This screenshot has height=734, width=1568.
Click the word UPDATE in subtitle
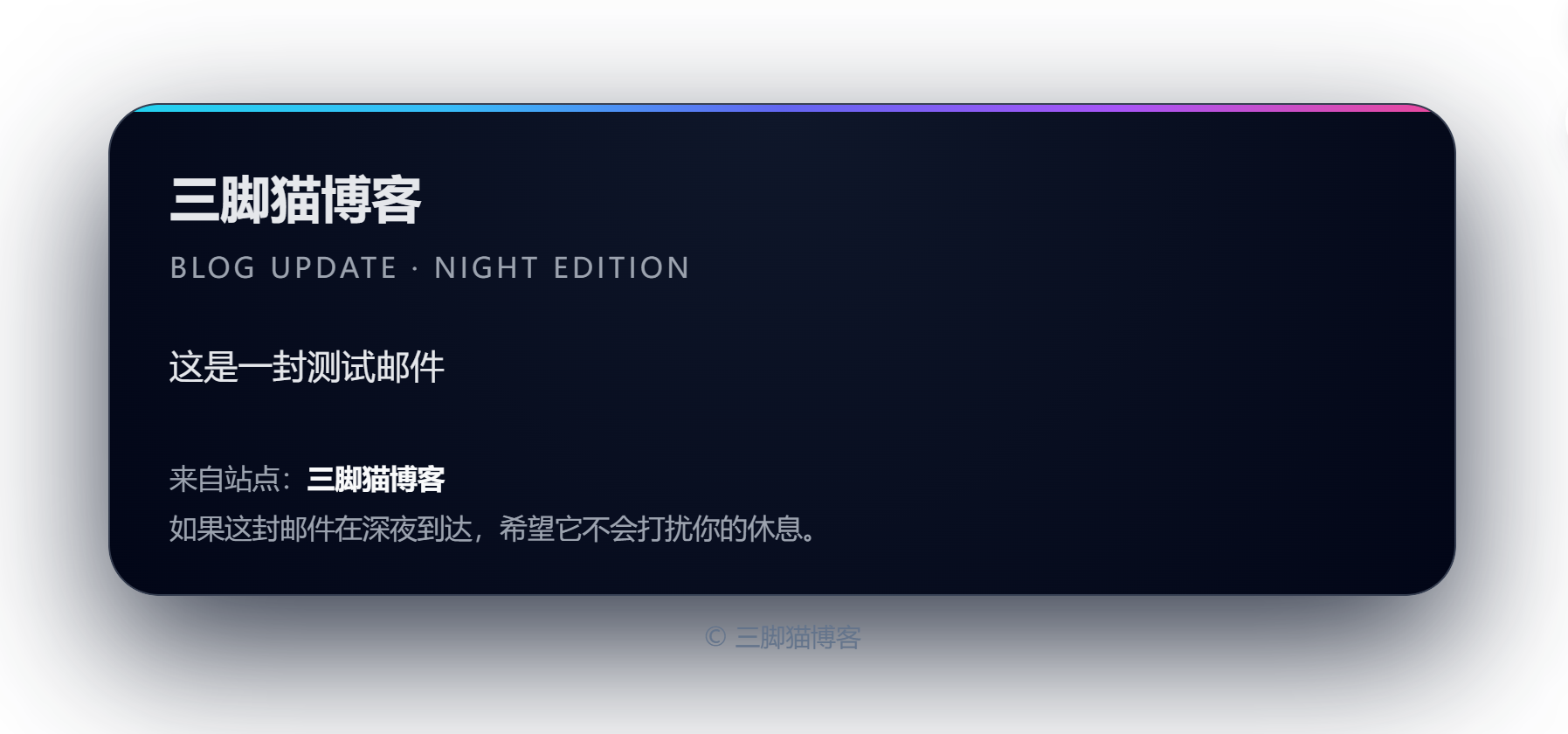[x=334, y=267]
